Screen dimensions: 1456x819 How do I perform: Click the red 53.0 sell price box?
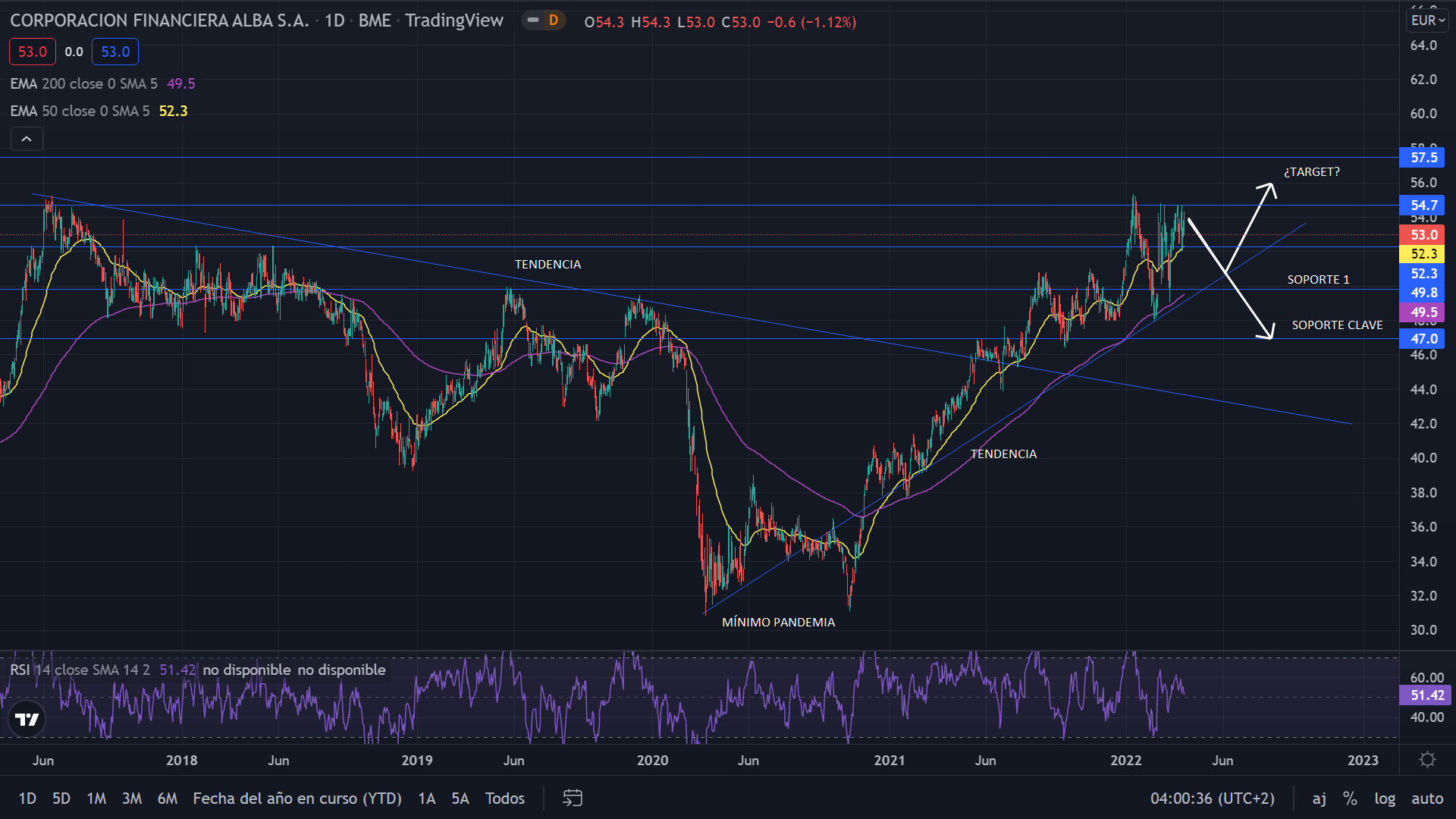33,52
